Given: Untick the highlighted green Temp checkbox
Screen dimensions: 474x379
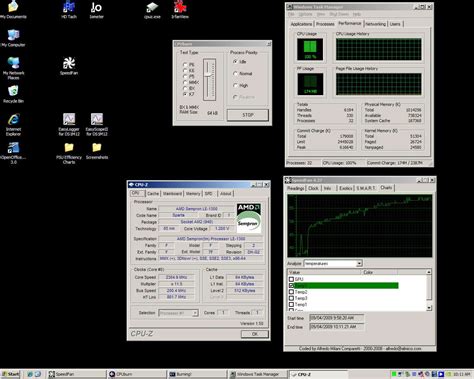Looking at the screenshot, I should 291,286.
